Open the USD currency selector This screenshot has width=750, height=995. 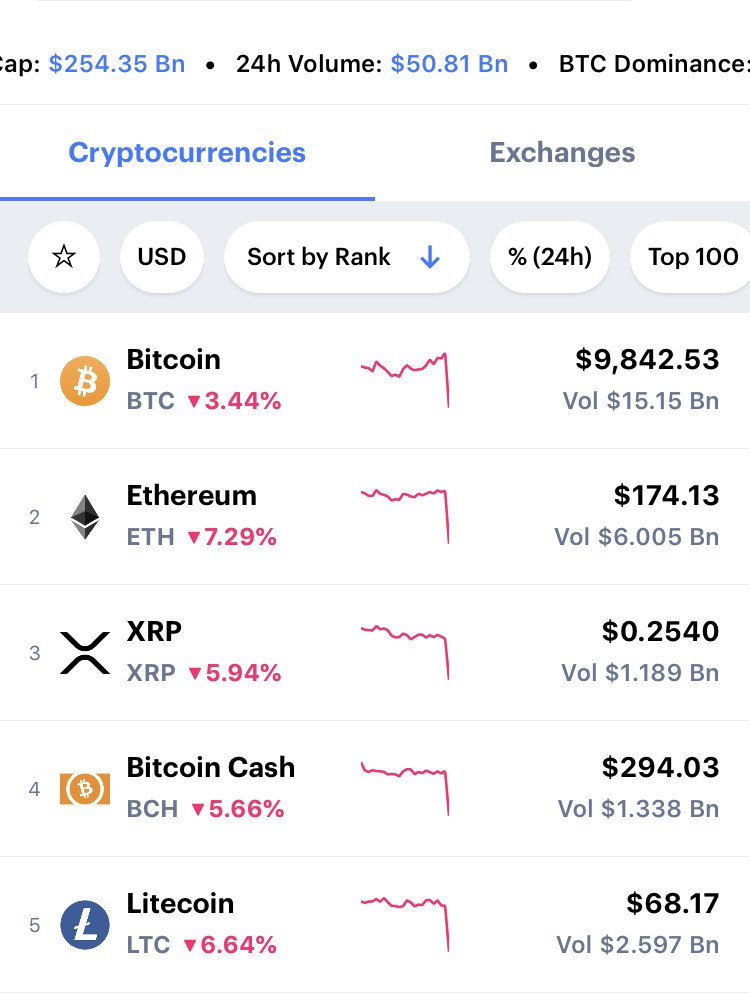162,257
